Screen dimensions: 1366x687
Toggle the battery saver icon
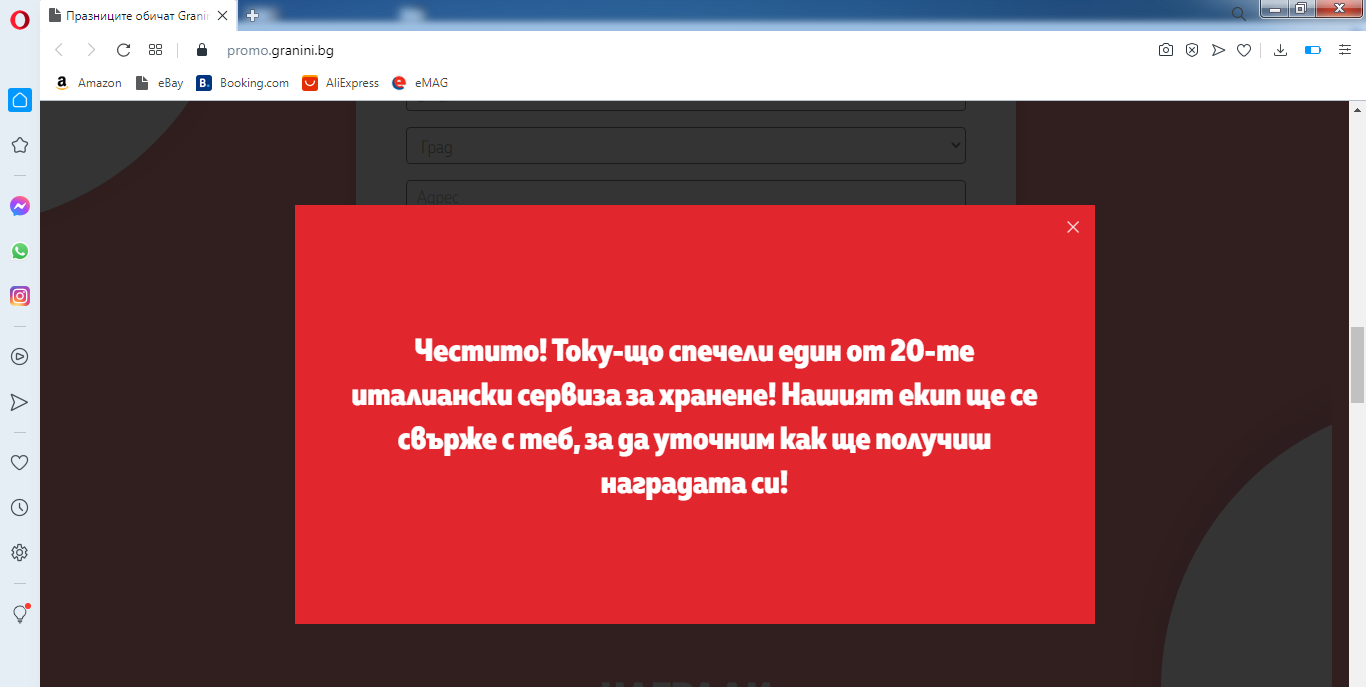(1313, 50)
